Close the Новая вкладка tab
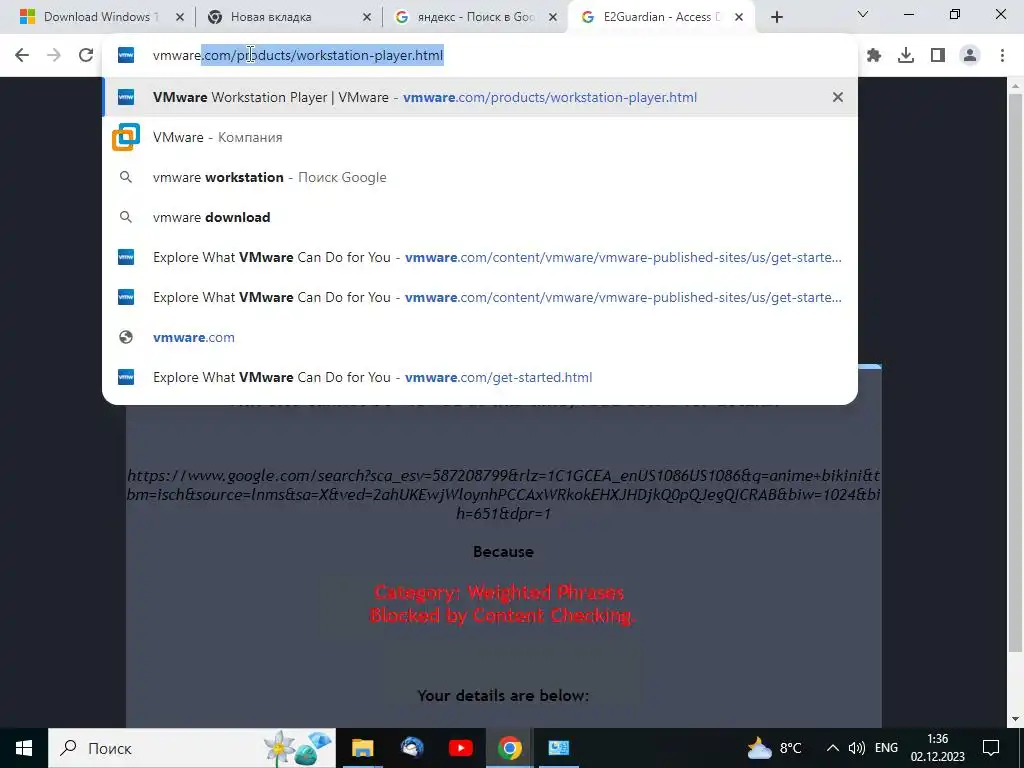Viewport: 1024px width, 768px height. 367,17
